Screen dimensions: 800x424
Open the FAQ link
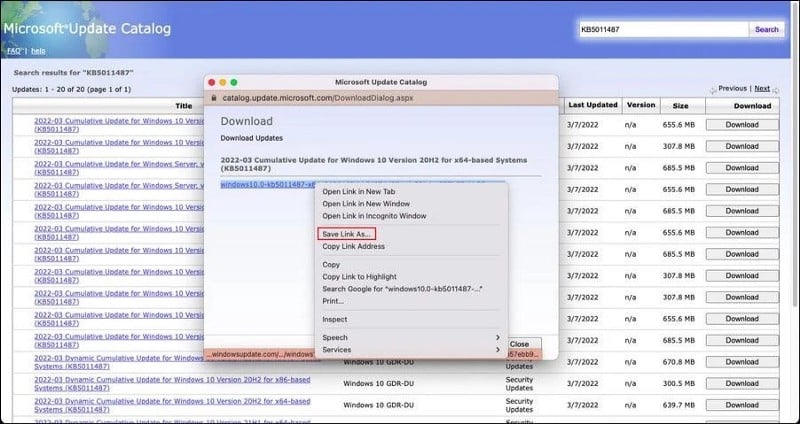[x=13, y=51]
